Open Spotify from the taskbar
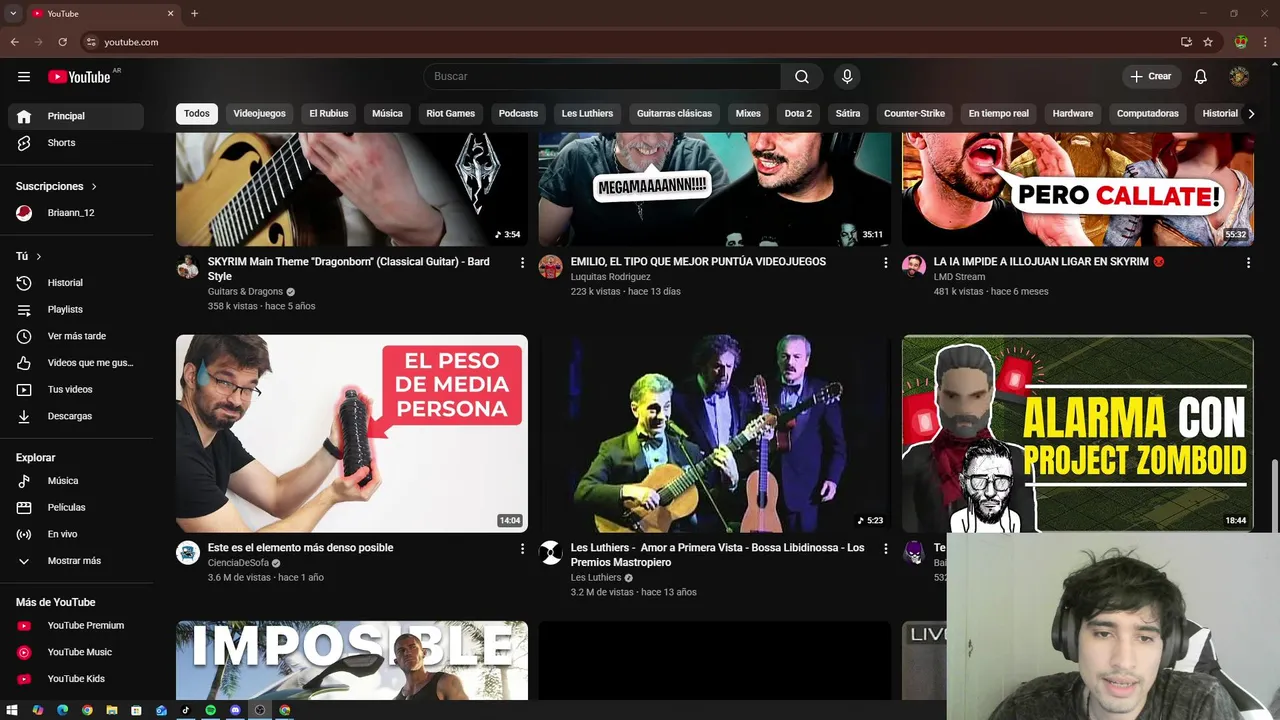Viewport: 1280px width, 720px height. (x=211, y=710)
